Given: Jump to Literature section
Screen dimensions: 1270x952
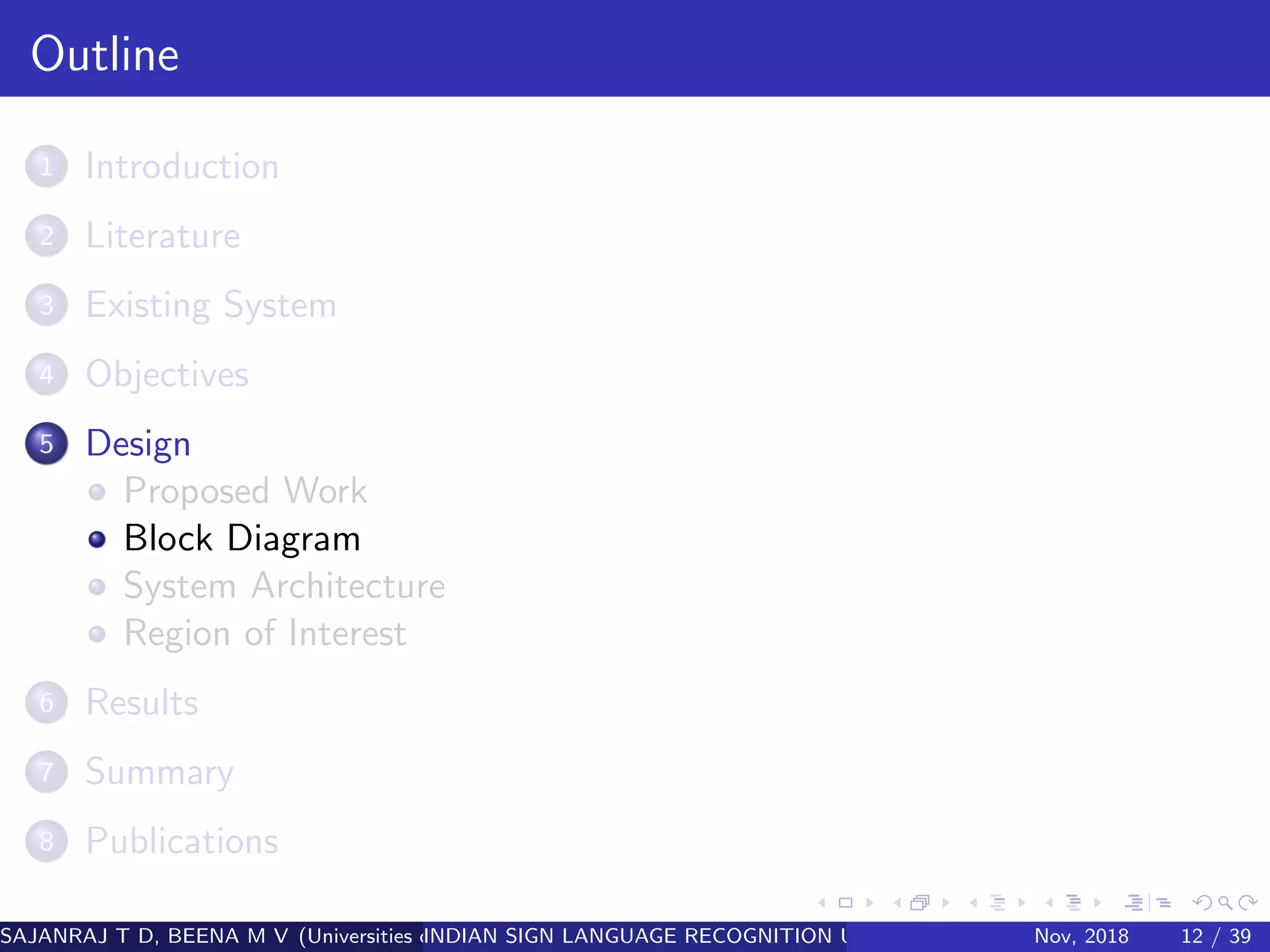Looking at the screenshot, I should click(x=162, y=236).
